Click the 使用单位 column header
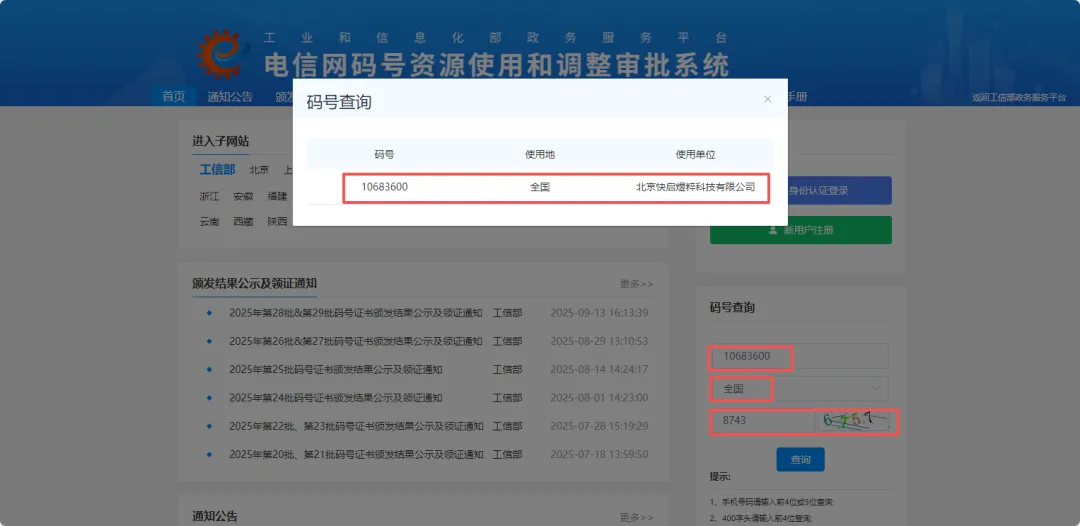 (x=696, y=155)
